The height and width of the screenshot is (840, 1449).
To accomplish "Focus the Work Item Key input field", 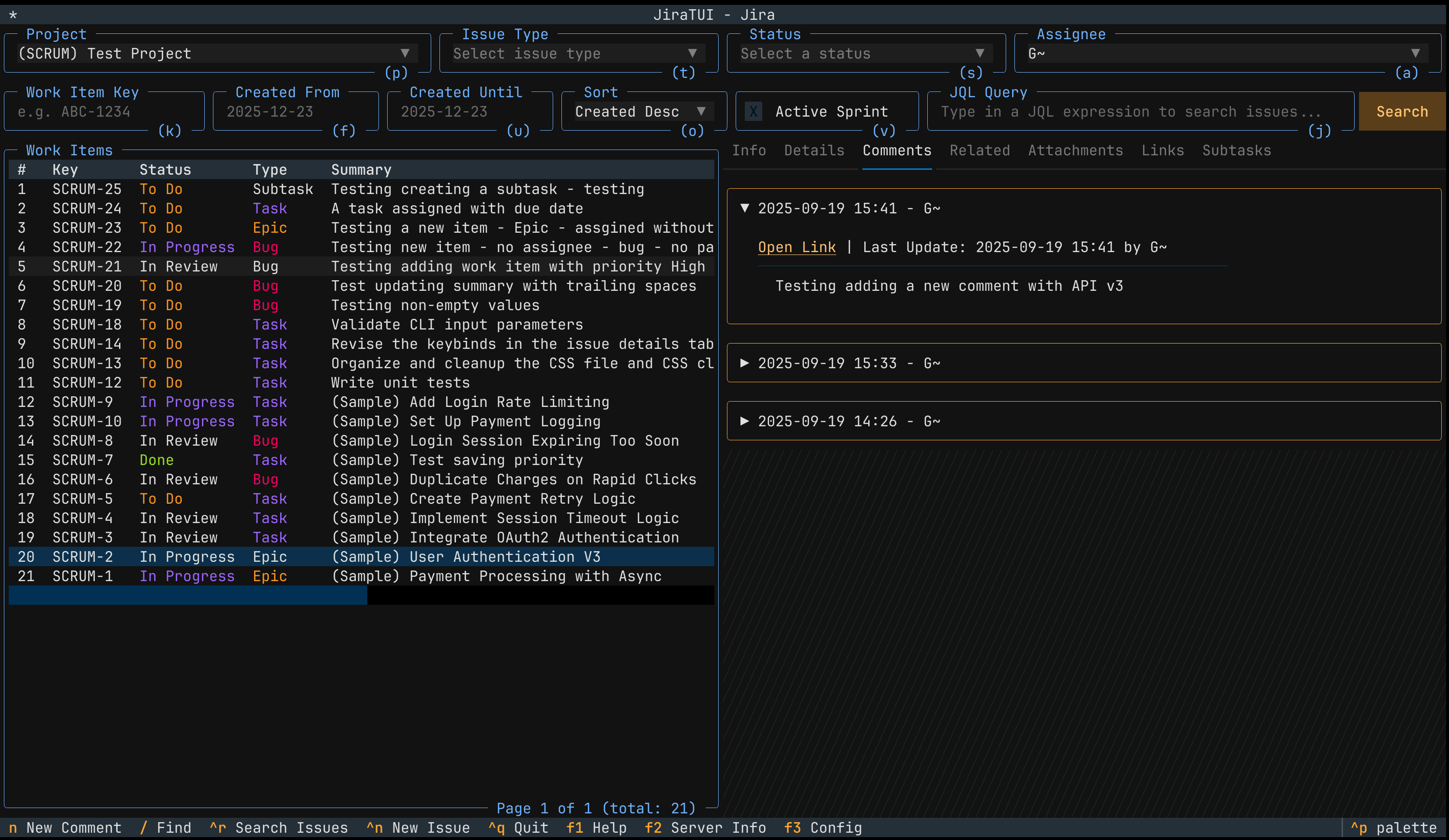I will point(104,112).
